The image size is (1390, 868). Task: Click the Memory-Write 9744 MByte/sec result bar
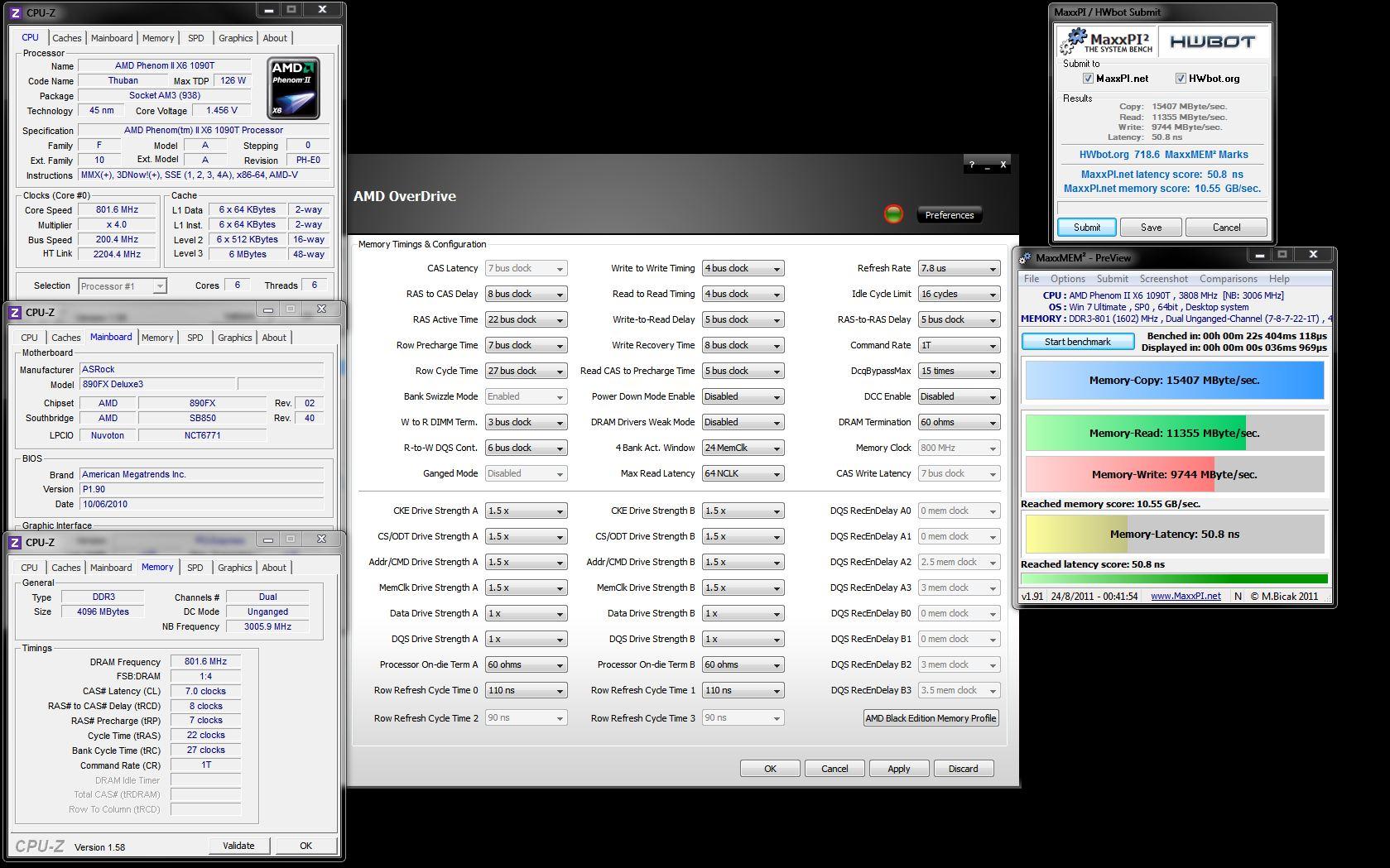(x=1175, y=474)
